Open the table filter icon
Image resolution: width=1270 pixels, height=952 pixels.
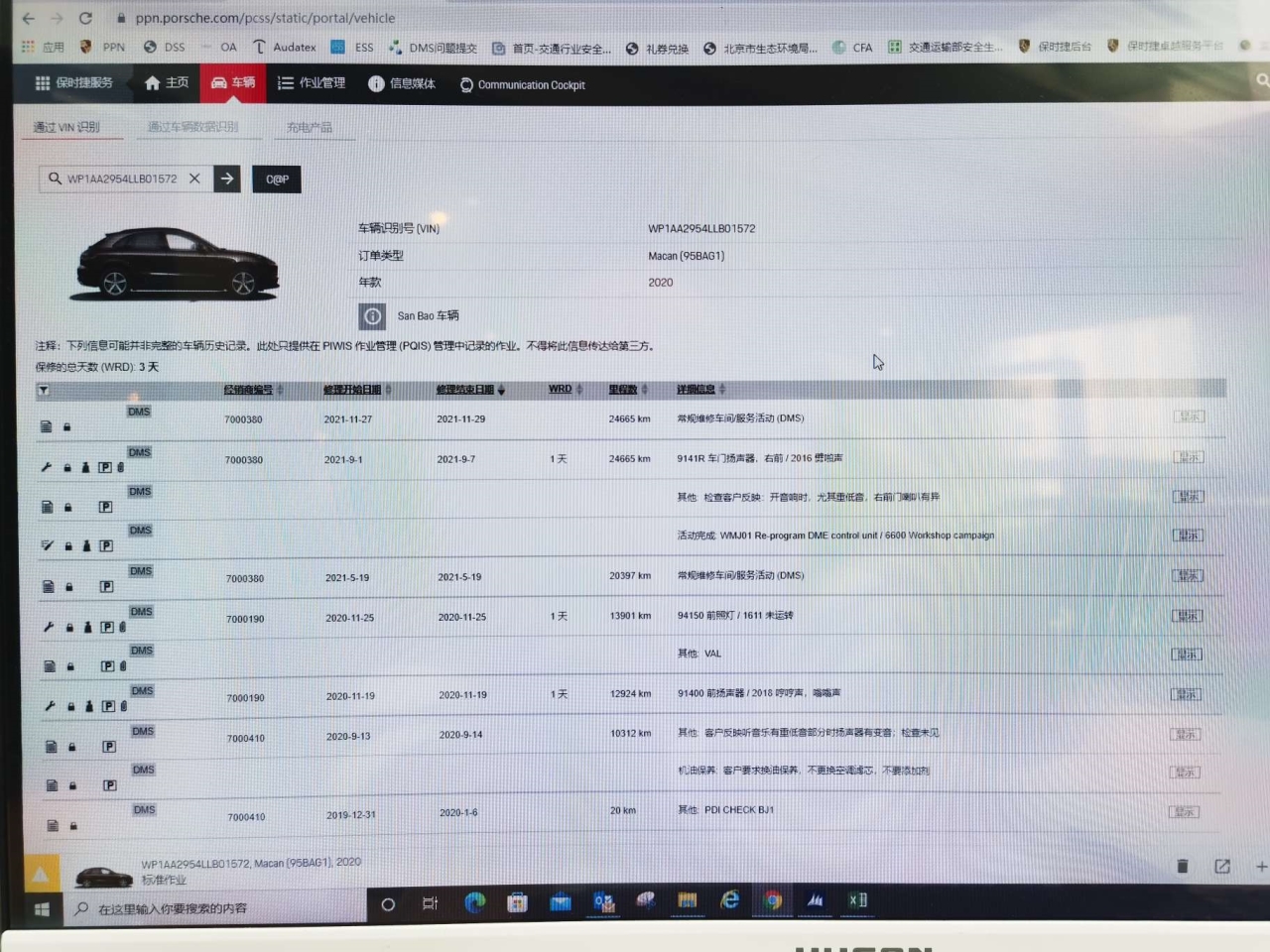pyautogui.click(x=44, y=391)
